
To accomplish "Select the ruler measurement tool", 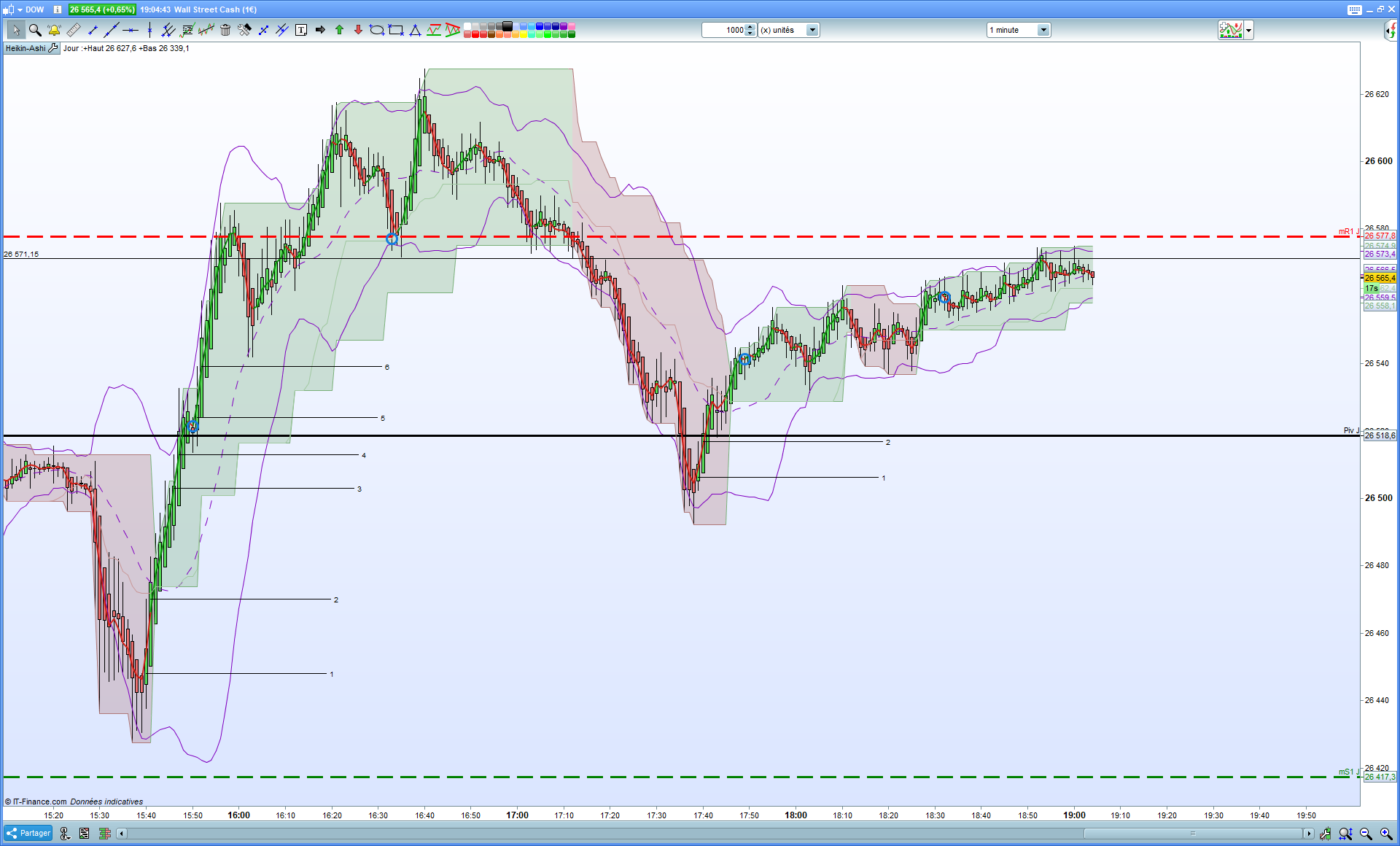I will point(73,30).
